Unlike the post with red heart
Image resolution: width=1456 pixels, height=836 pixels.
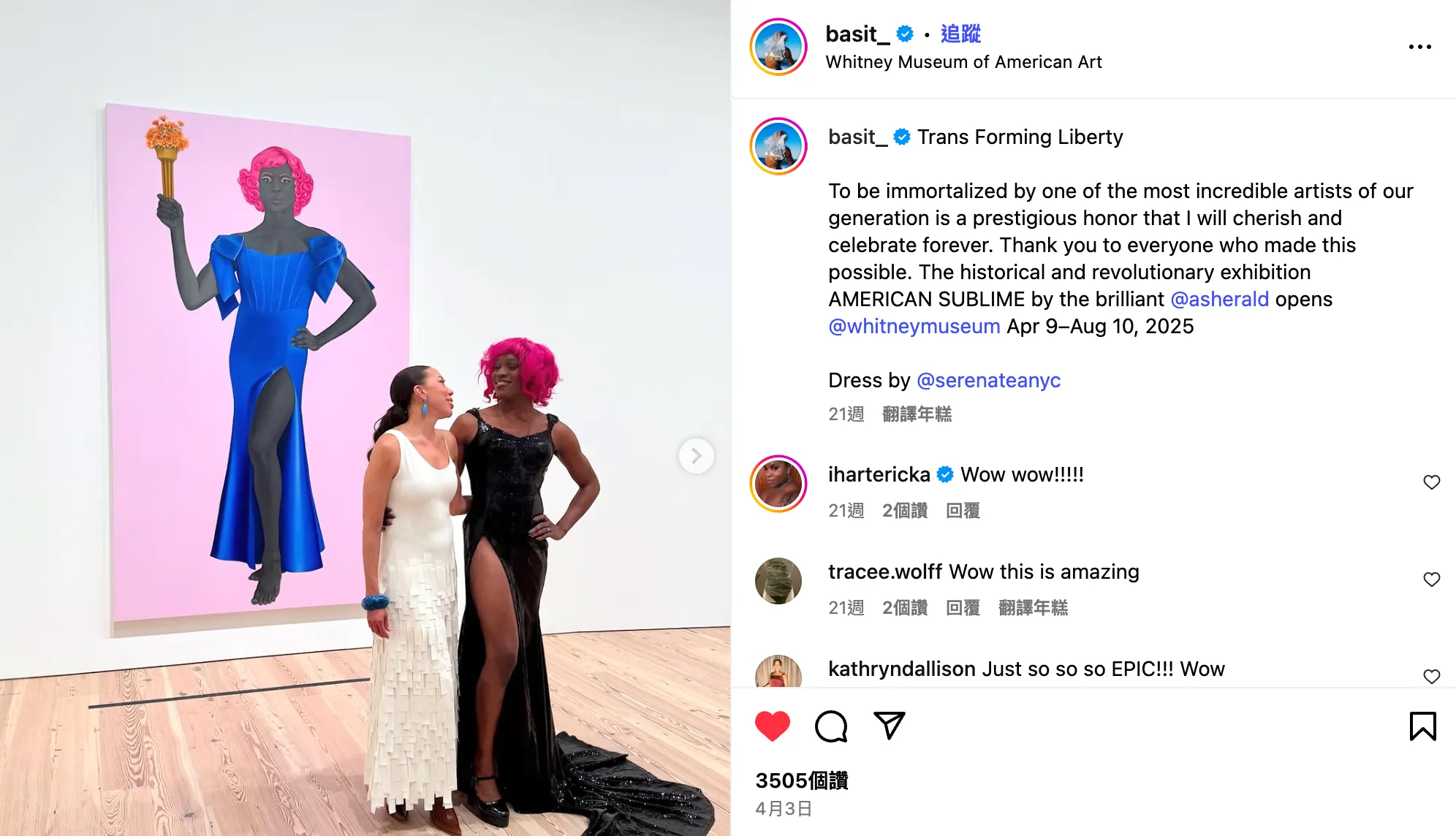pyautogui.click(x=772, y=726)
